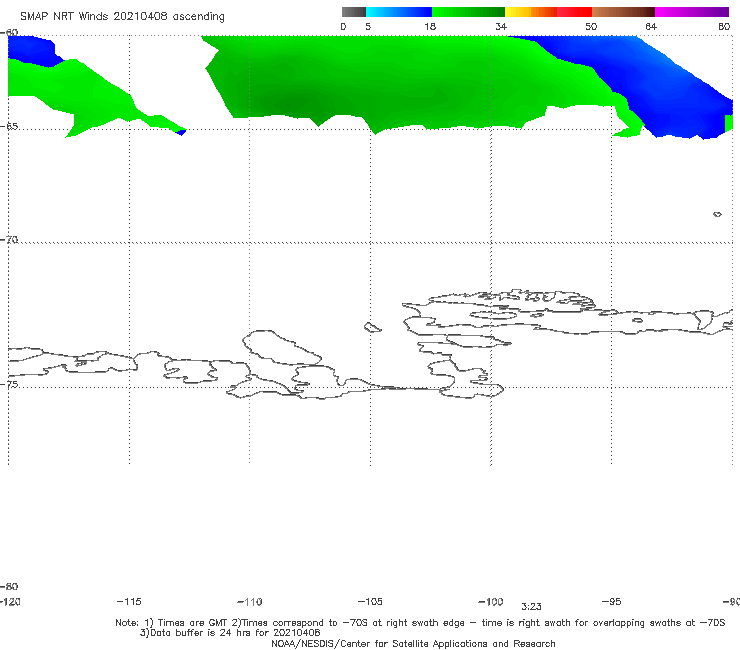The image size is (740, 650).
Task: Click the swath time label '3:23'
Action: point(531,607)
